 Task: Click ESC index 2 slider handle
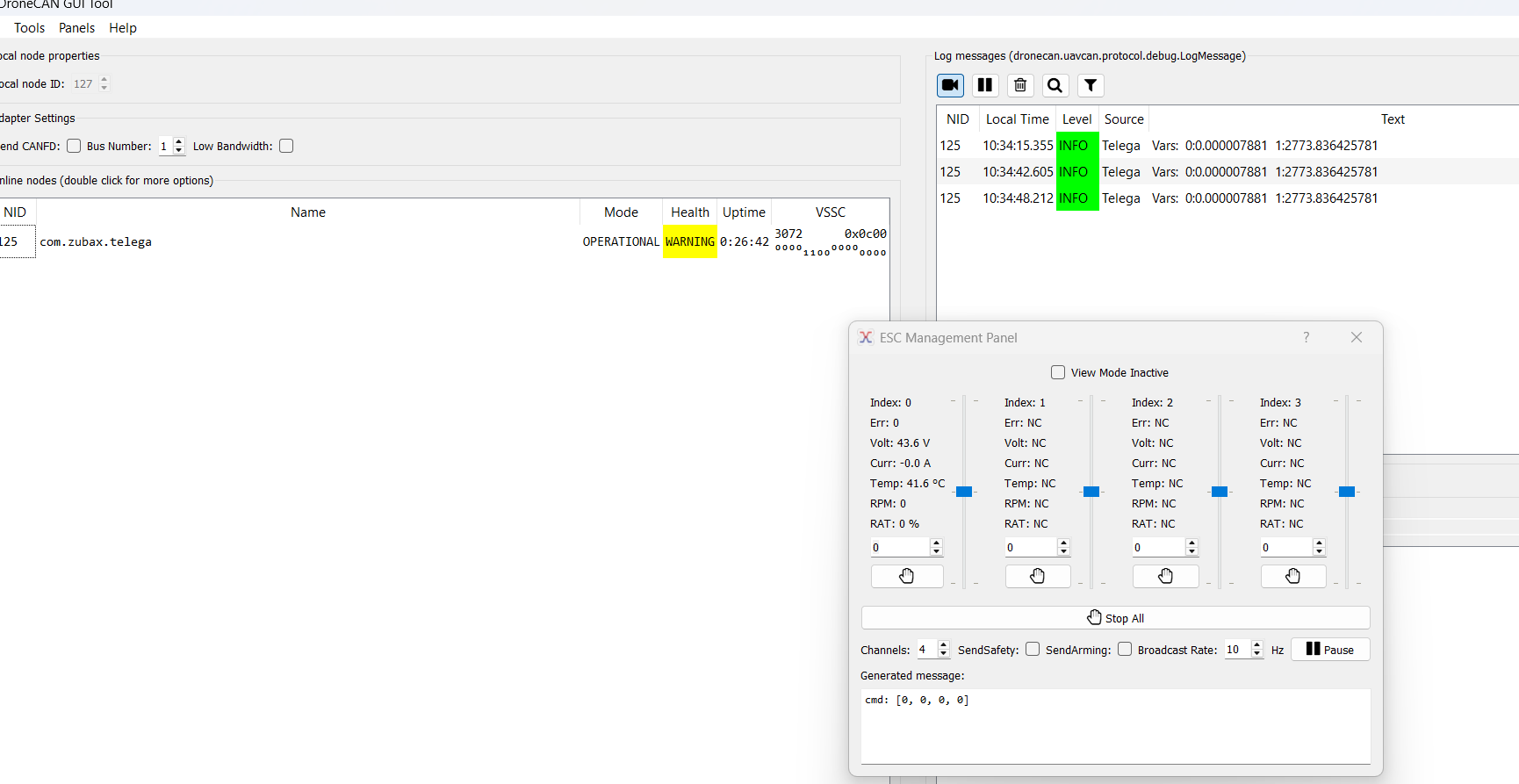tap(1220, 492)
